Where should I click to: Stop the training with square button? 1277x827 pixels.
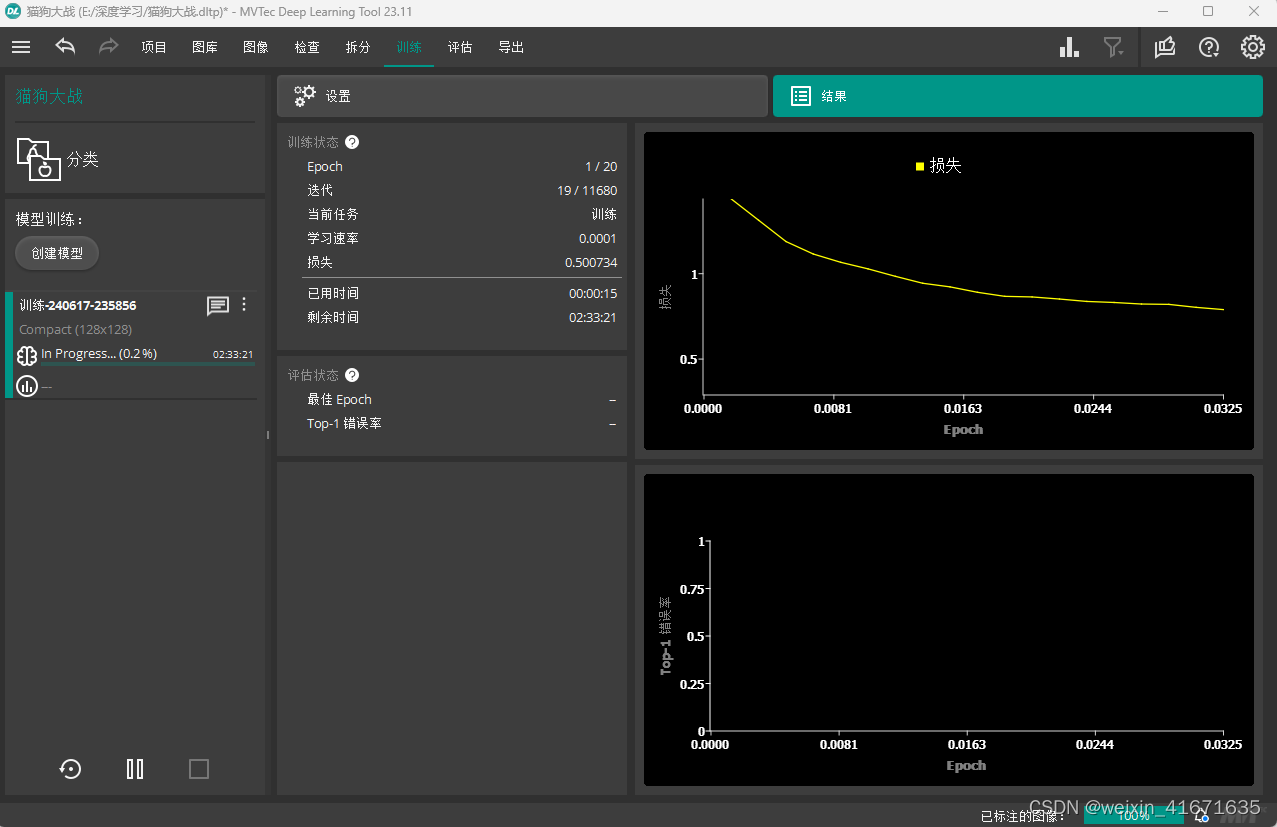click(199, 768)
